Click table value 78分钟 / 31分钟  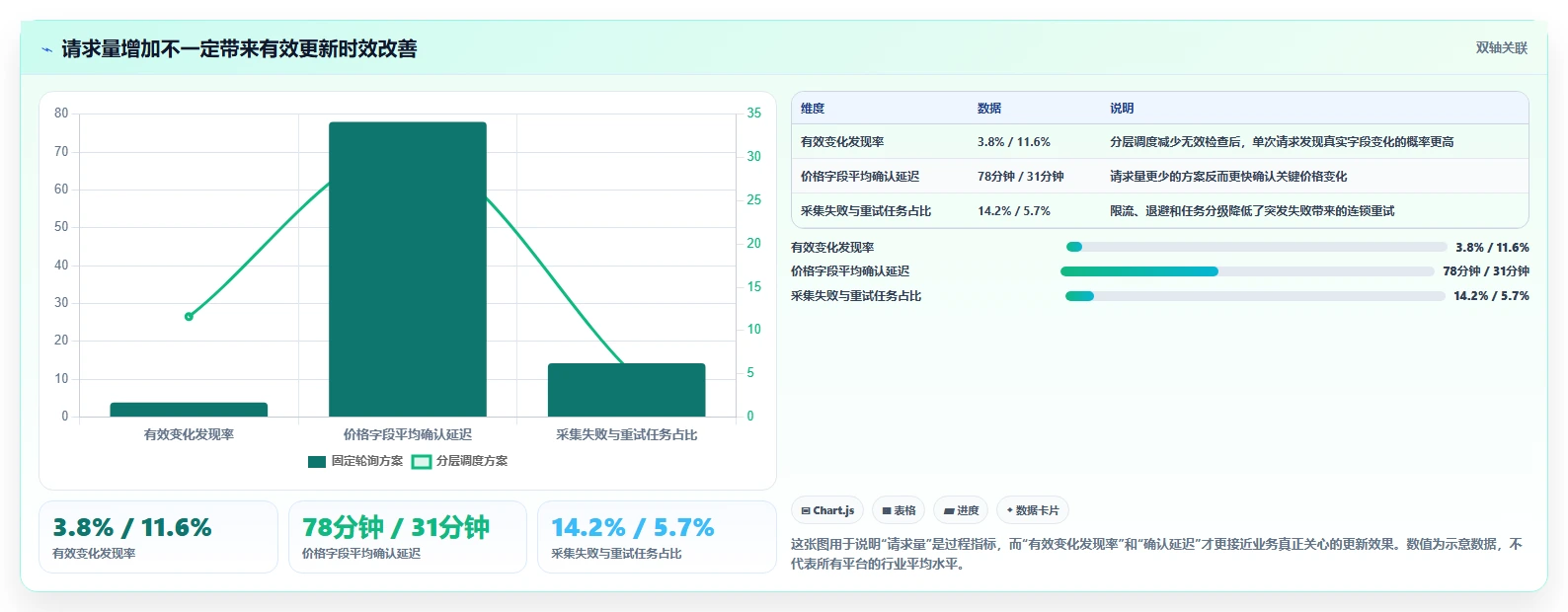[1021, 177]
